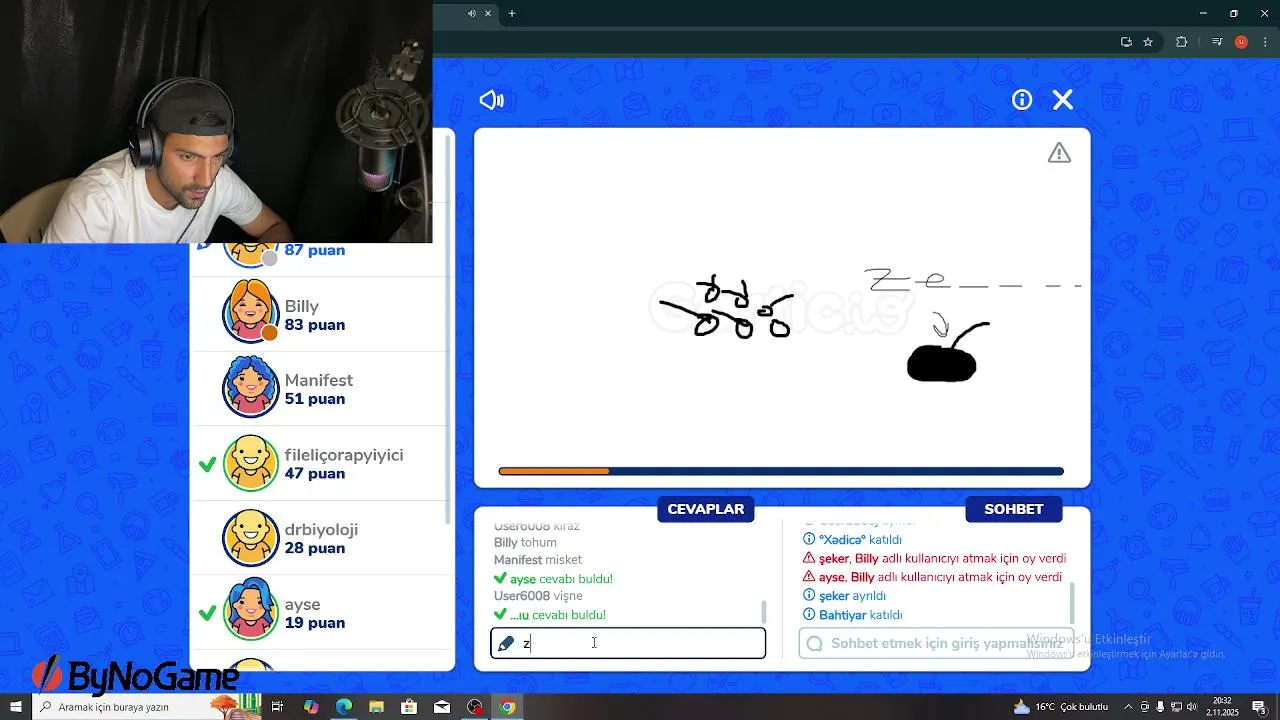This screenshot has width=1280, height=720.
Task: Select fileliçorapyiyici's avatar
Action: pos(250,464)
